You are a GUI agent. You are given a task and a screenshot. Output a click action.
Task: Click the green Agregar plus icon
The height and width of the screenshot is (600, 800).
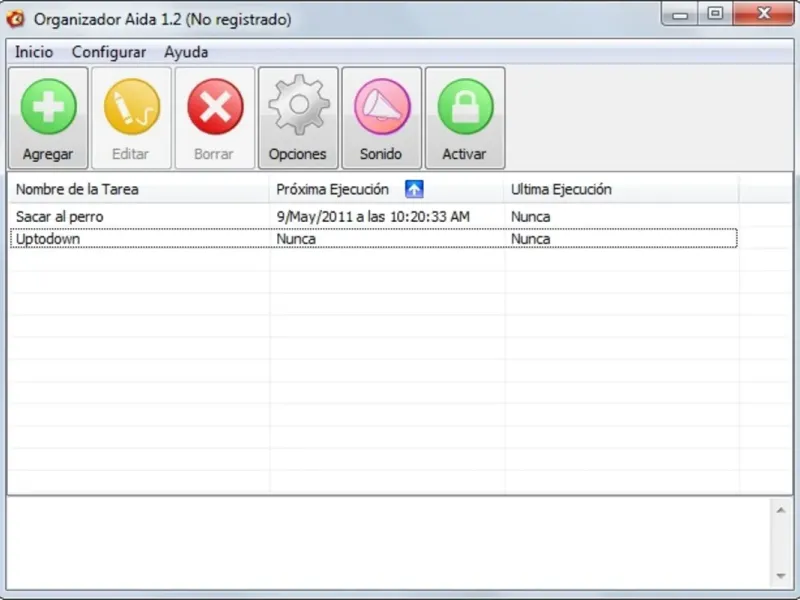(48, 106)
